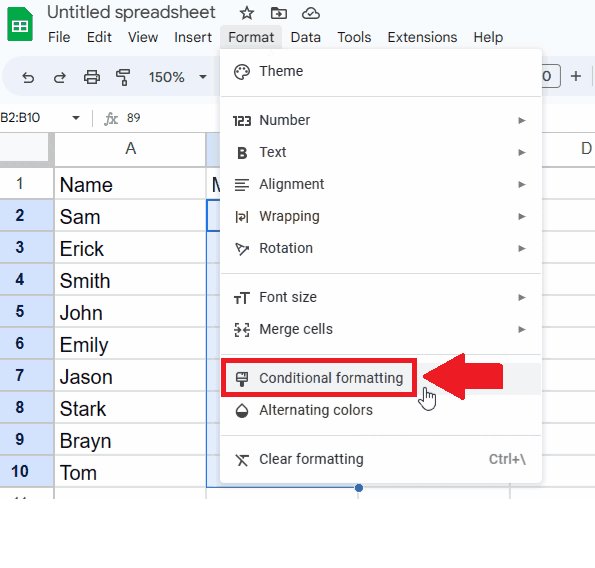Select the cell containing Jason
595x568 pixels.
coord(130,376)
